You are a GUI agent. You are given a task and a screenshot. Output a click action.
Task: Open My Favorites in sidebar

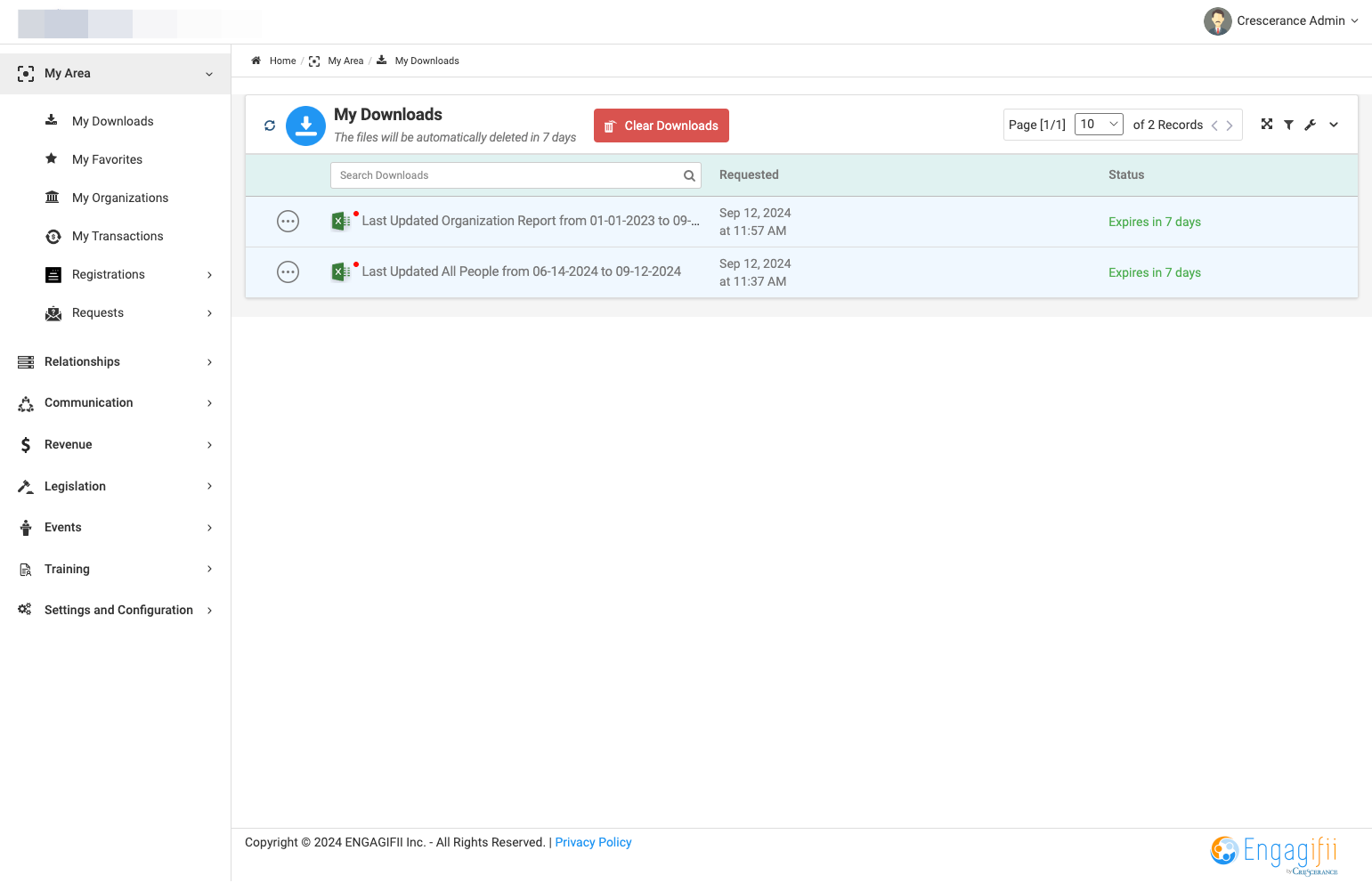coord(107,160)
